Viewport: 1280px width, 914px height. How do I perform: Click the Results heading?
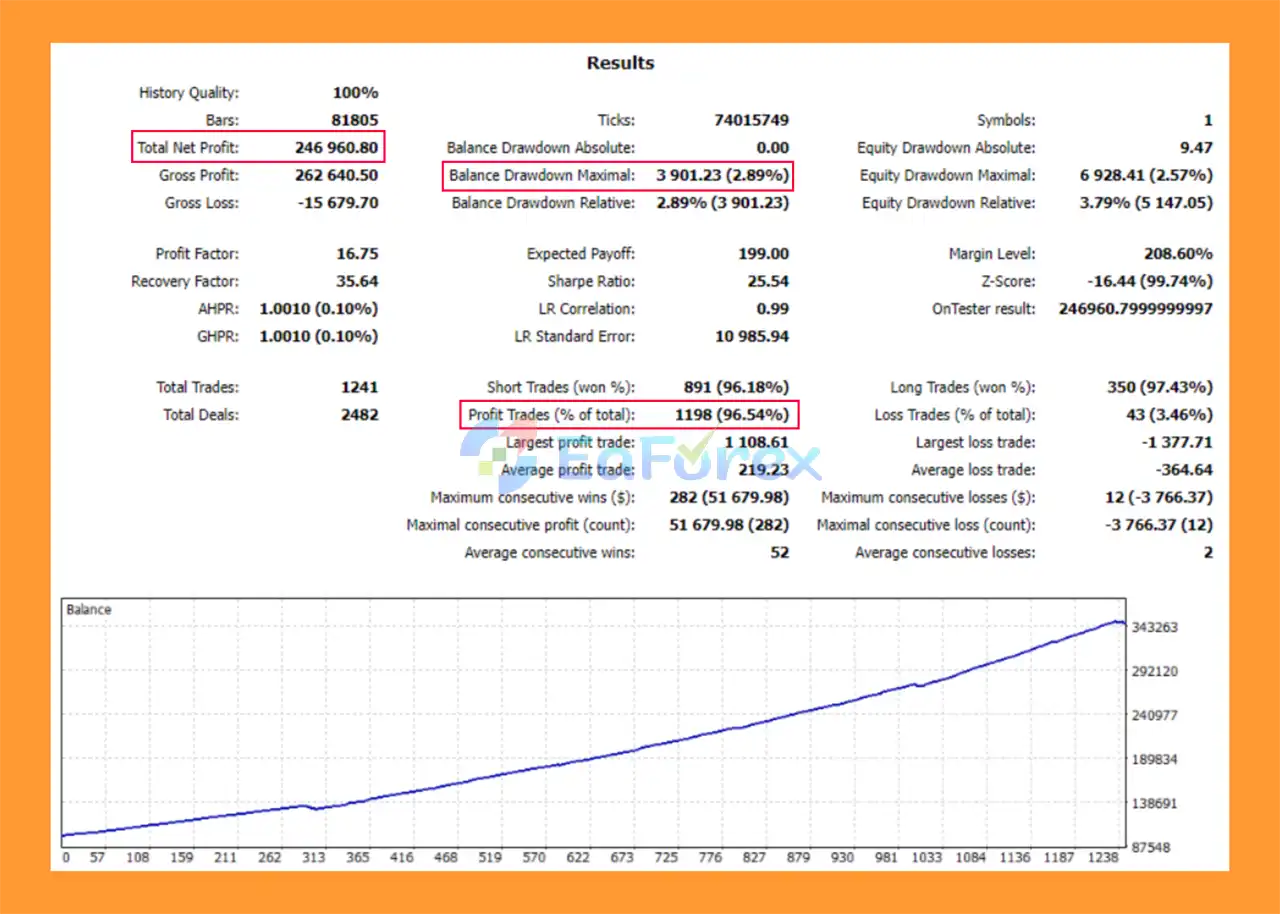(620, 63)
